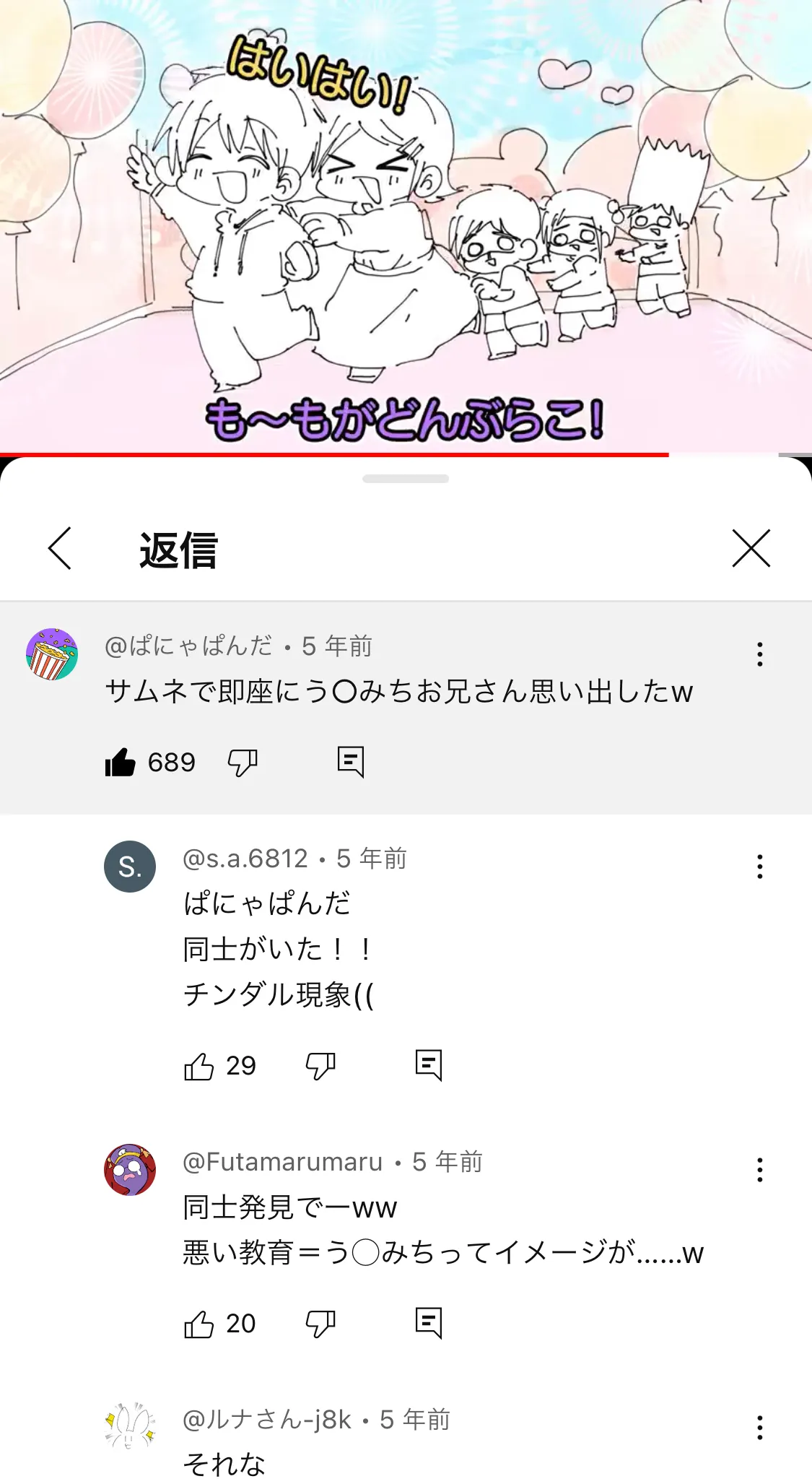Like the reply from @s.a.6812
Screen dimensions: 812x1484
[199, 1066]
